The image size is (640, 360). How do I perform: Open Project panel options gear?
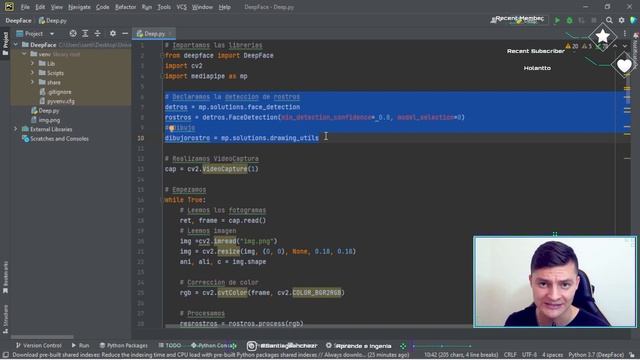click(x=113, y=33)
